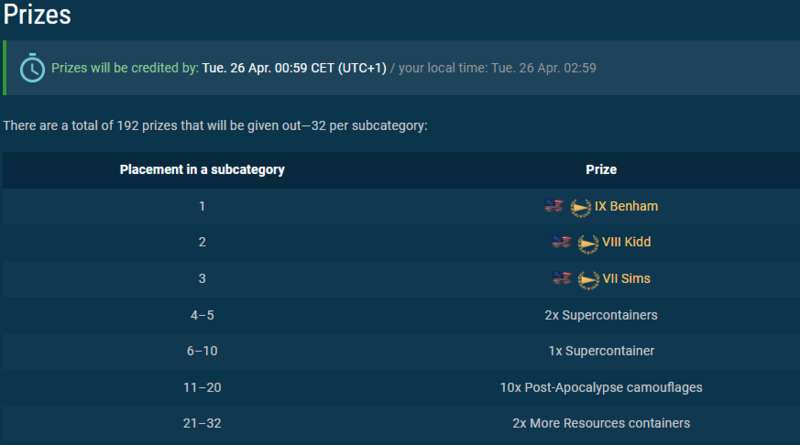This screenshot has width=800, height=445.
Task: Open the IX Benham ship link
Action: [x=626, y=206]
